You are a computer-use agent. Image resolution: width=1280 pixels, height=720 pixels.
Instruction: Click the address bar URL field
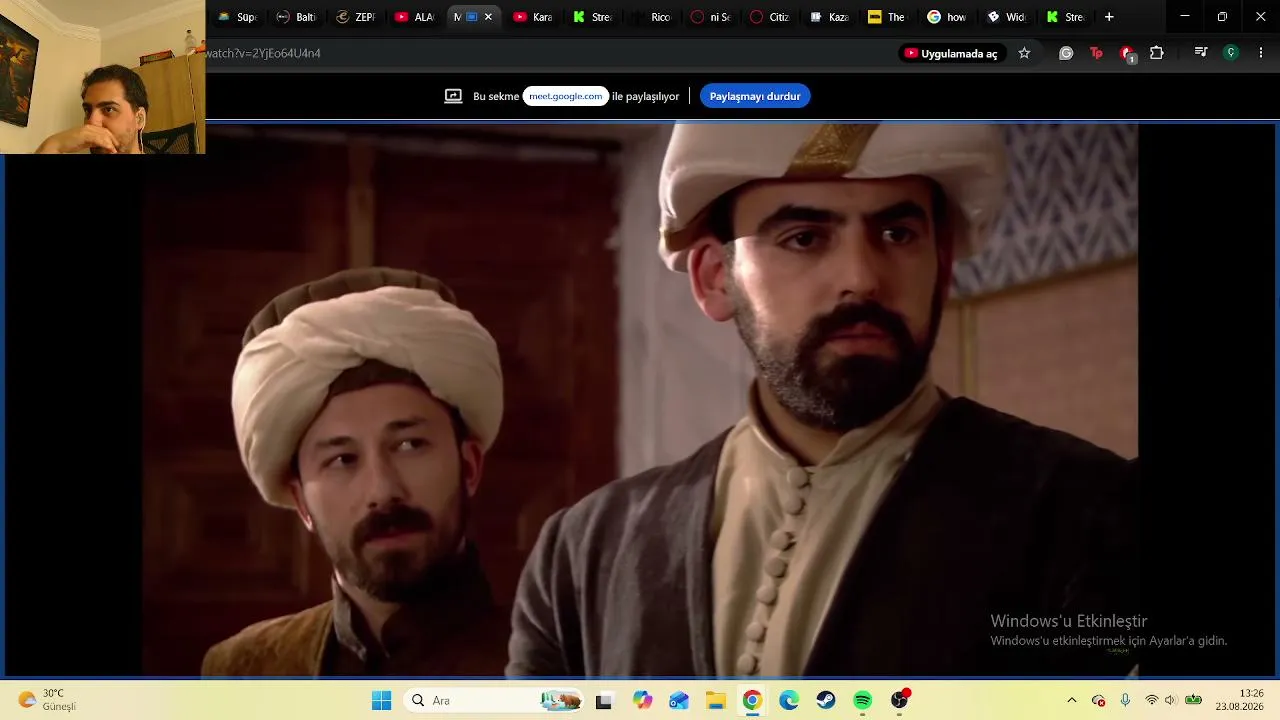pos(550,53)
